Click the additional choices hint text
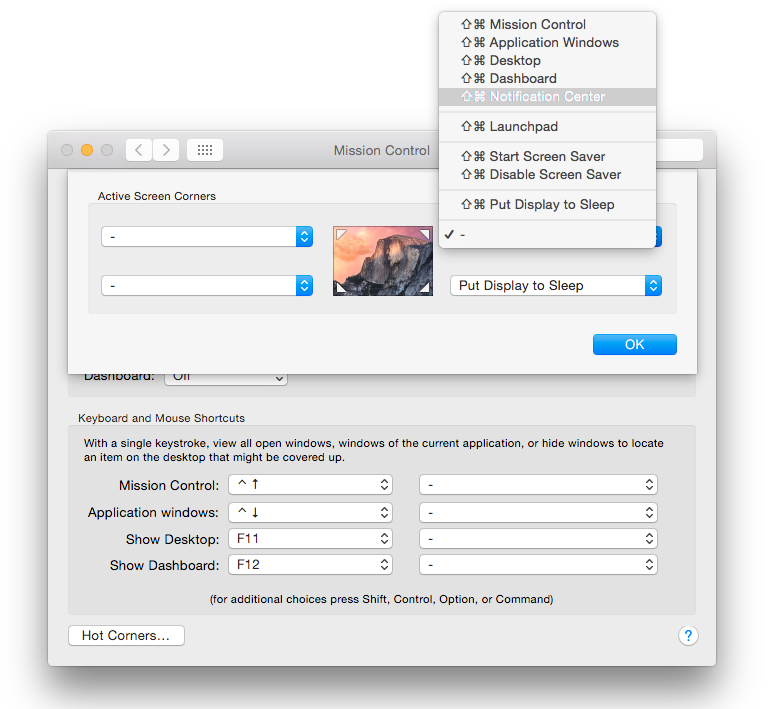The image size is (780, 709). (x=382, y=599)
